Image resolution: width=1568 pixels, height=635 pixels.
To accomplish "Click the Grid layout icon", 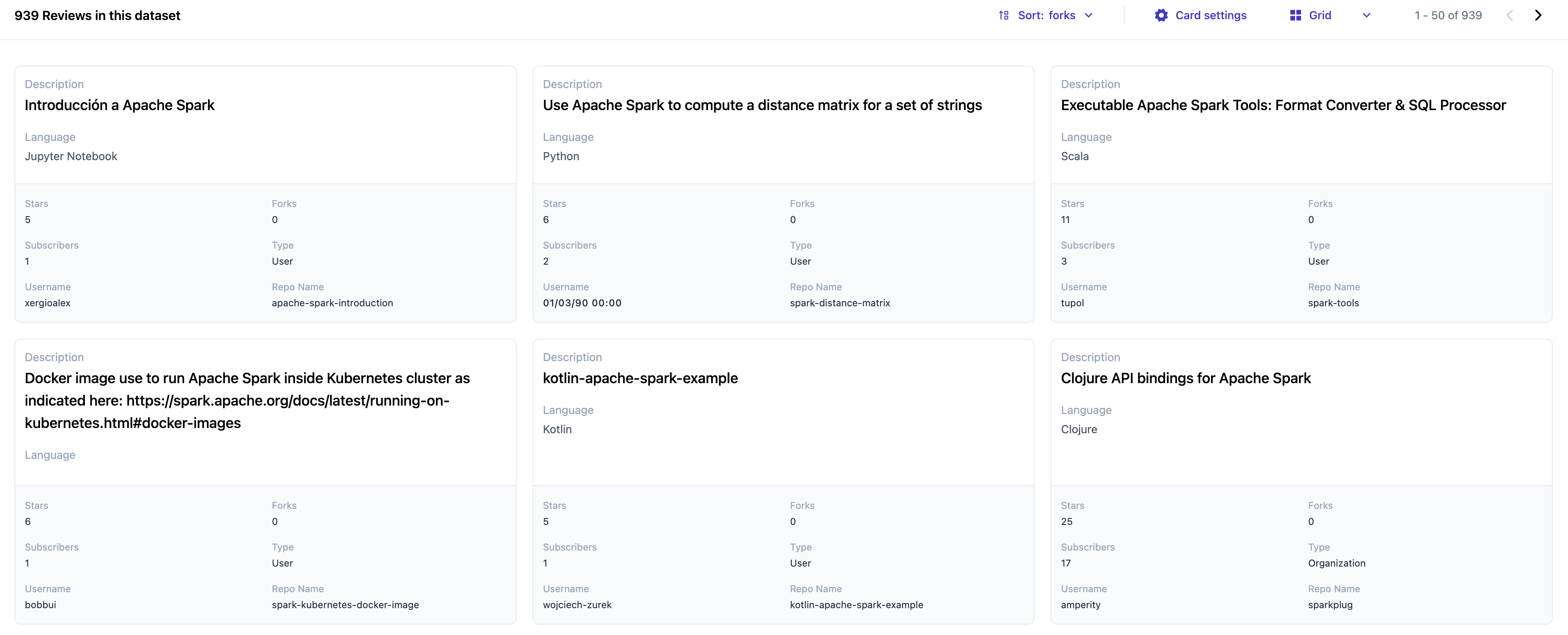I will pos(1295,15).
